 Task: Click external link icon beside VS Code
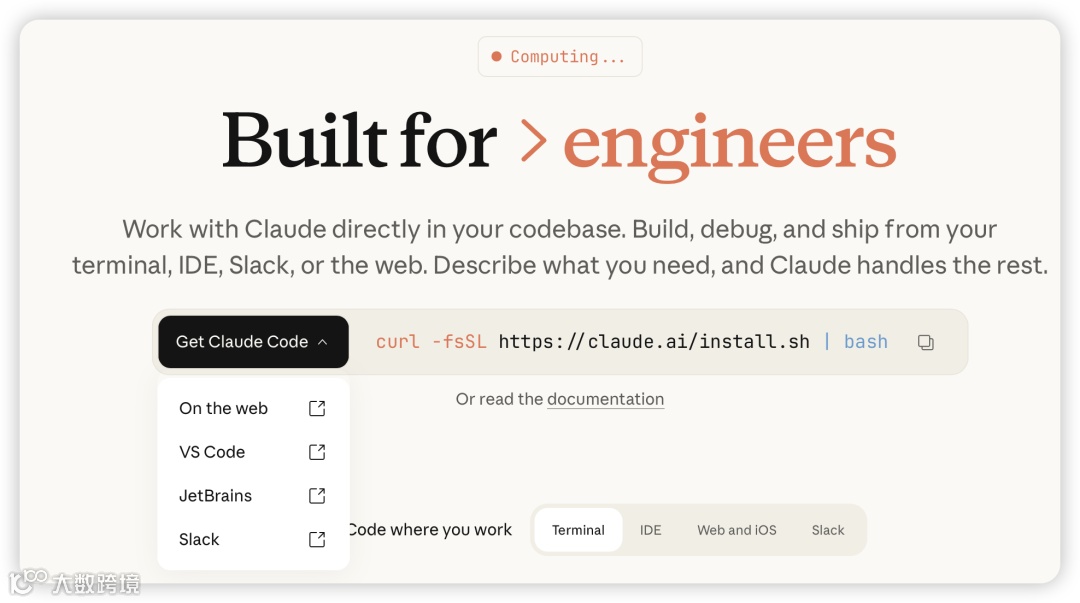click(317, 452)
